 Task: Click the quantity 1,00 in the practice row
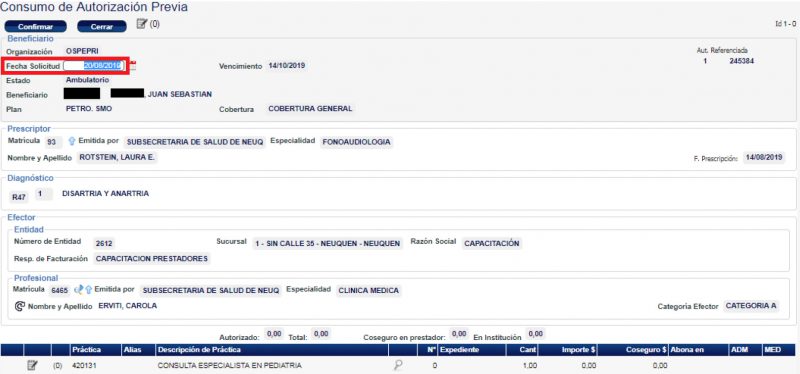529,365
